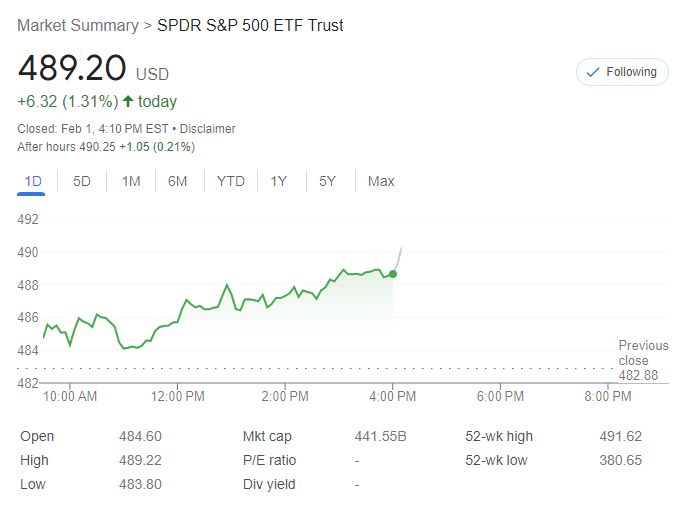The width and height of the screenshot is (685, 505).
Task: Toggle the Following button
Action: 622,72
